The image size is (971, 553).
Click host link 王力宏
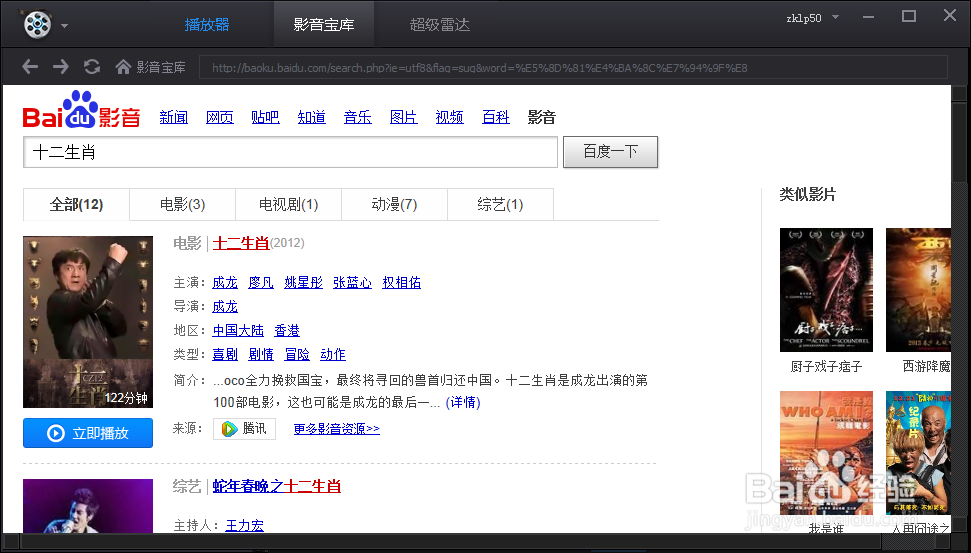coord(244,526)
